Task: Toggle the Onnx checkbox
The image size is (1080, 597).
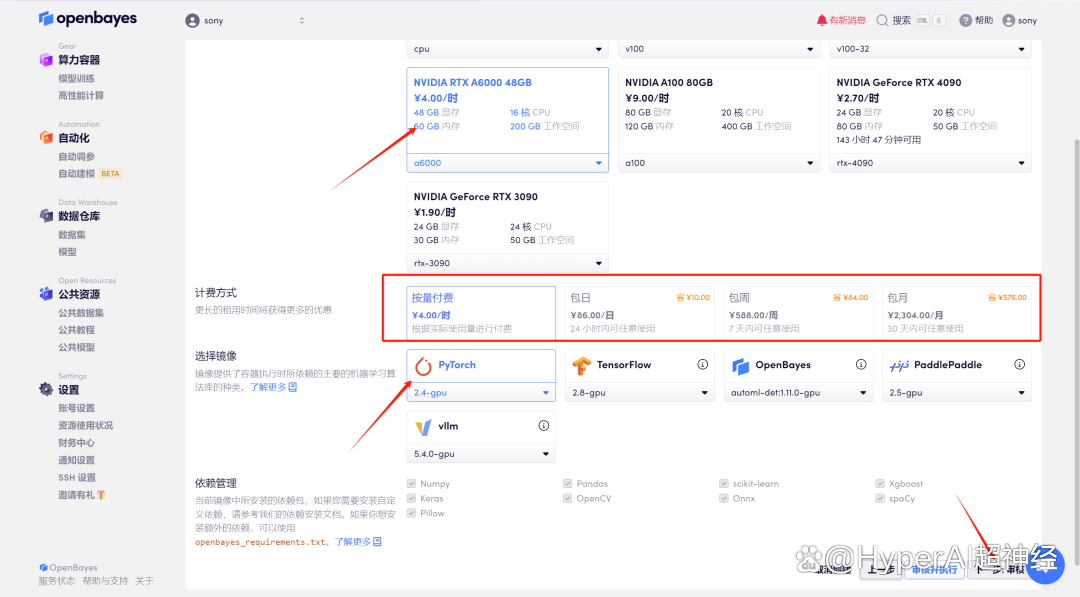Action: (724, 499)
